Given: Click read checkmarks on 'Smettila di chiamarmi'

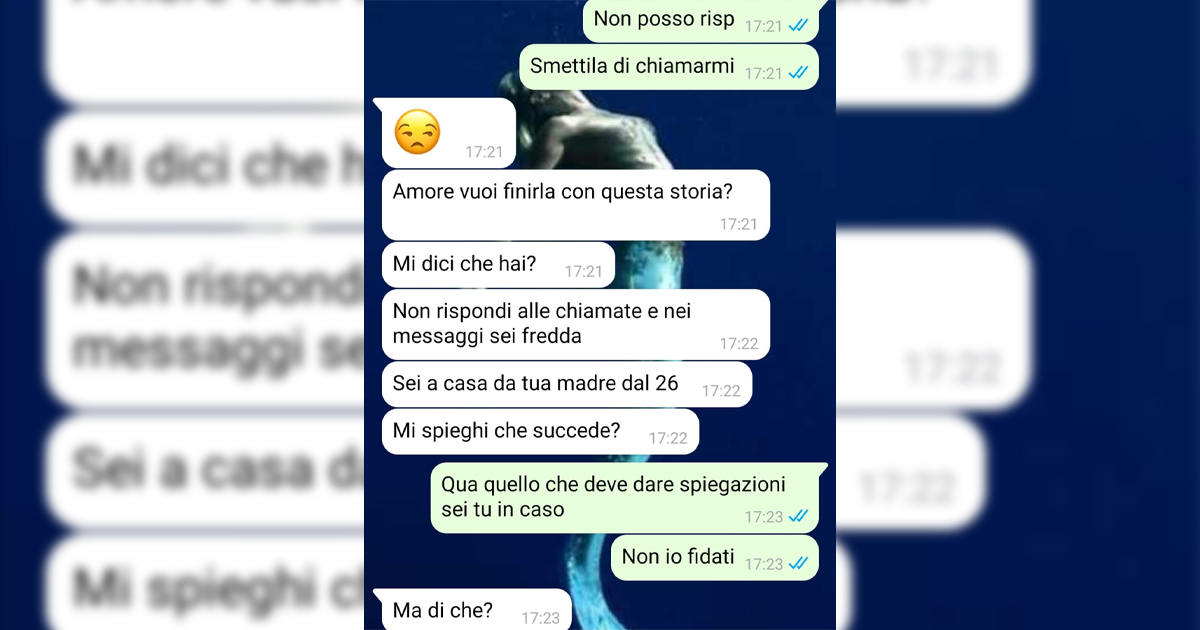Looking at the screenshot, I should pos(798,73).
